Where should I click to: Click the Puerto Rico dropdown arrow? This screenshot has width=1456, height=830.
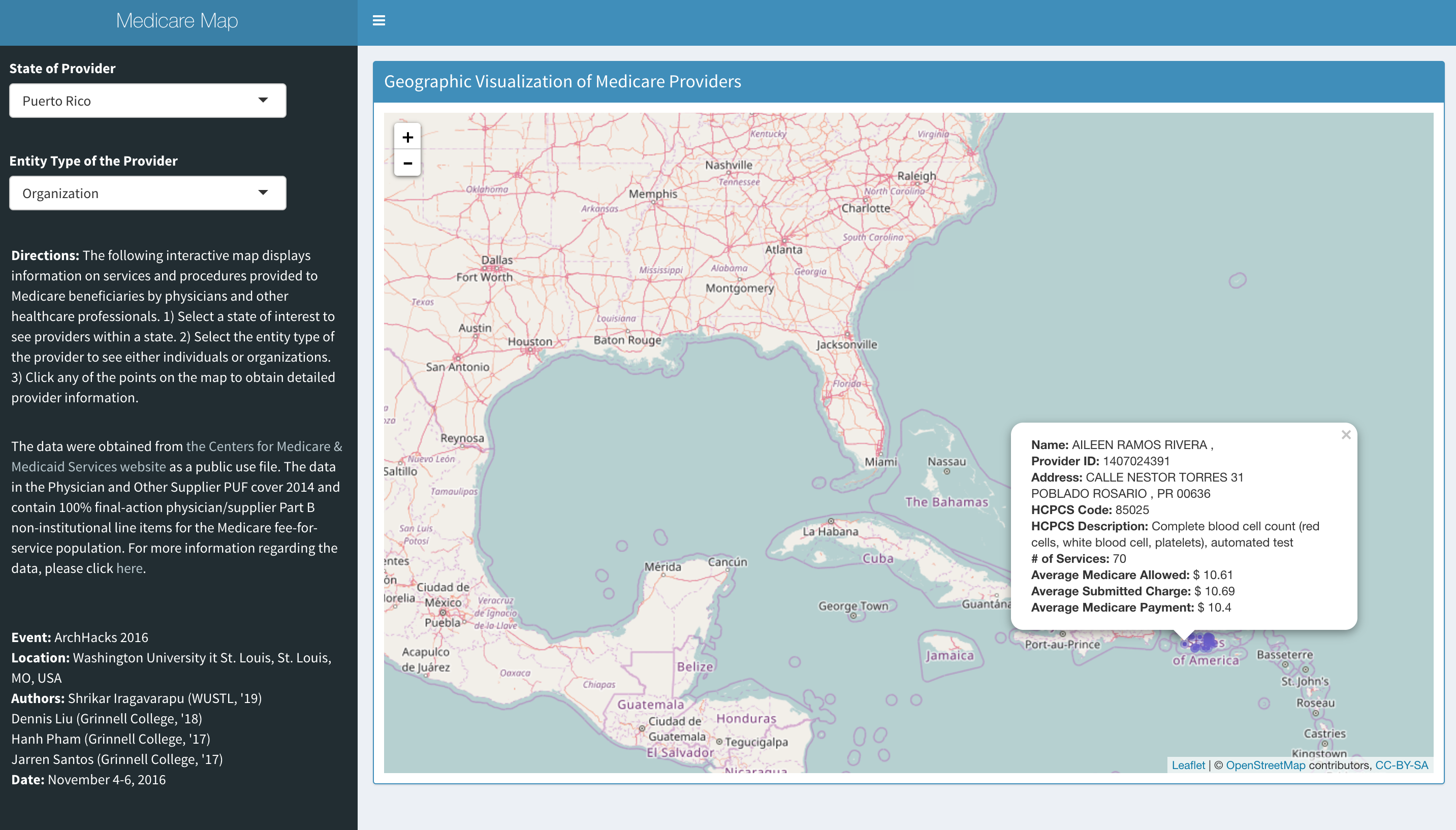coord(263,101)
